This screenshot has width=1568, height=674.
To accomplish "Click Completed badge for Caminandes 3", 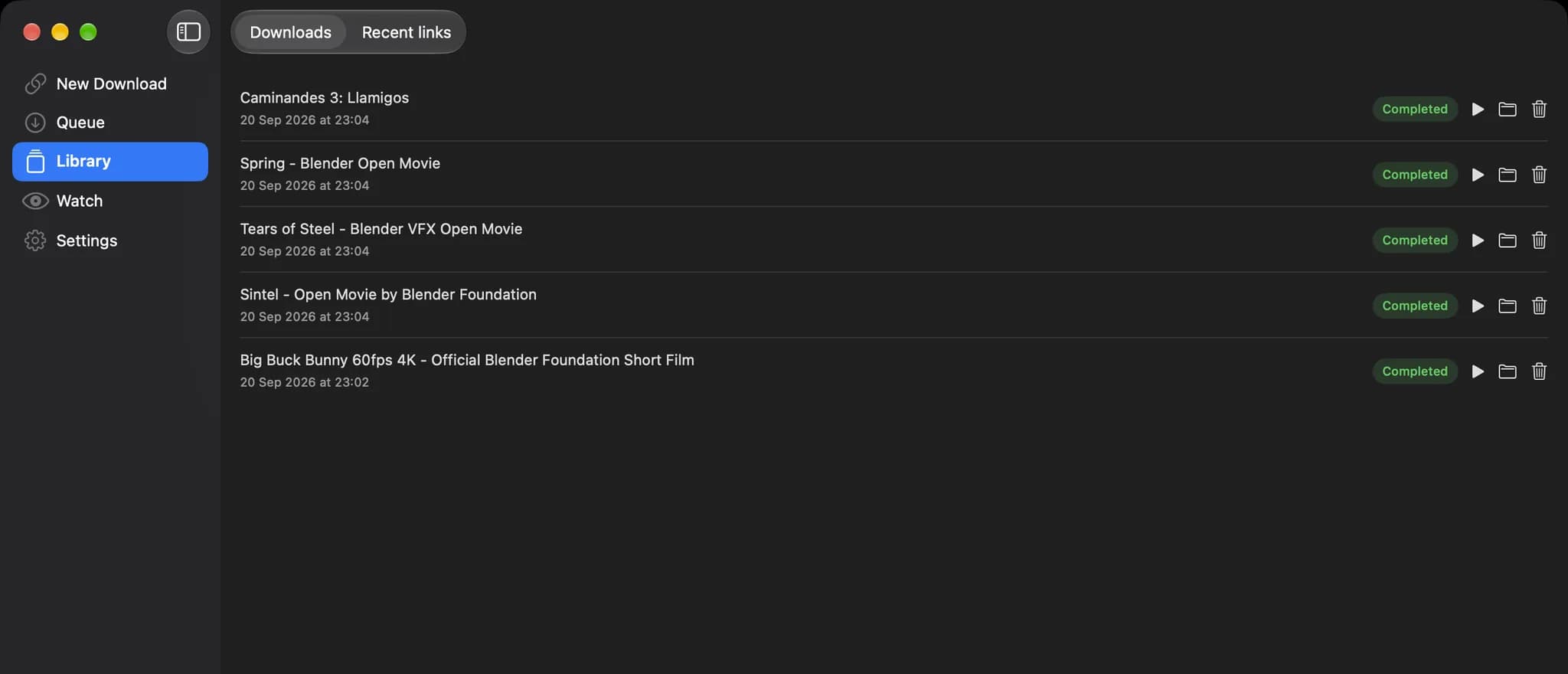I will 1415,110.
